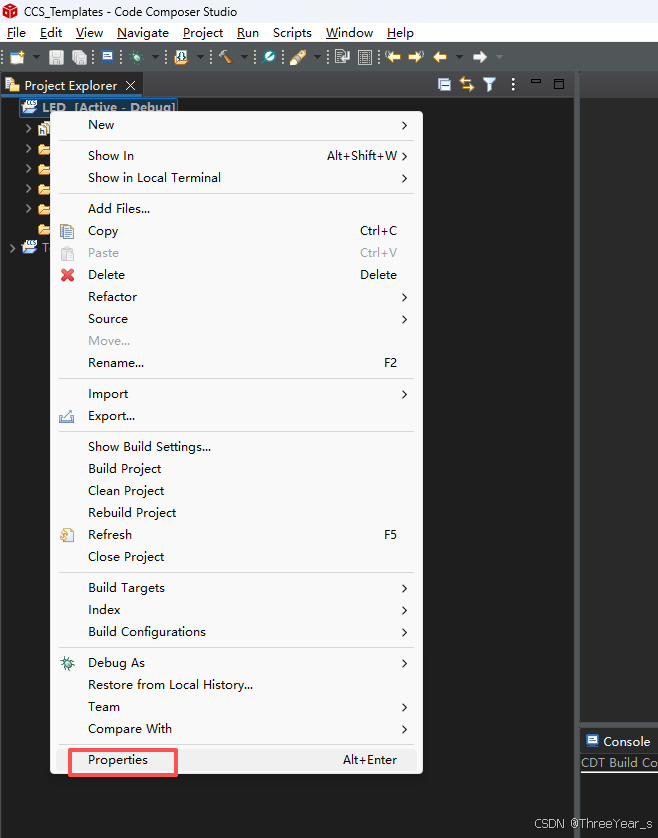This screenshot has height=838, width=658.
Task: Expand the includes node under LED project
Action: point(28,128)
